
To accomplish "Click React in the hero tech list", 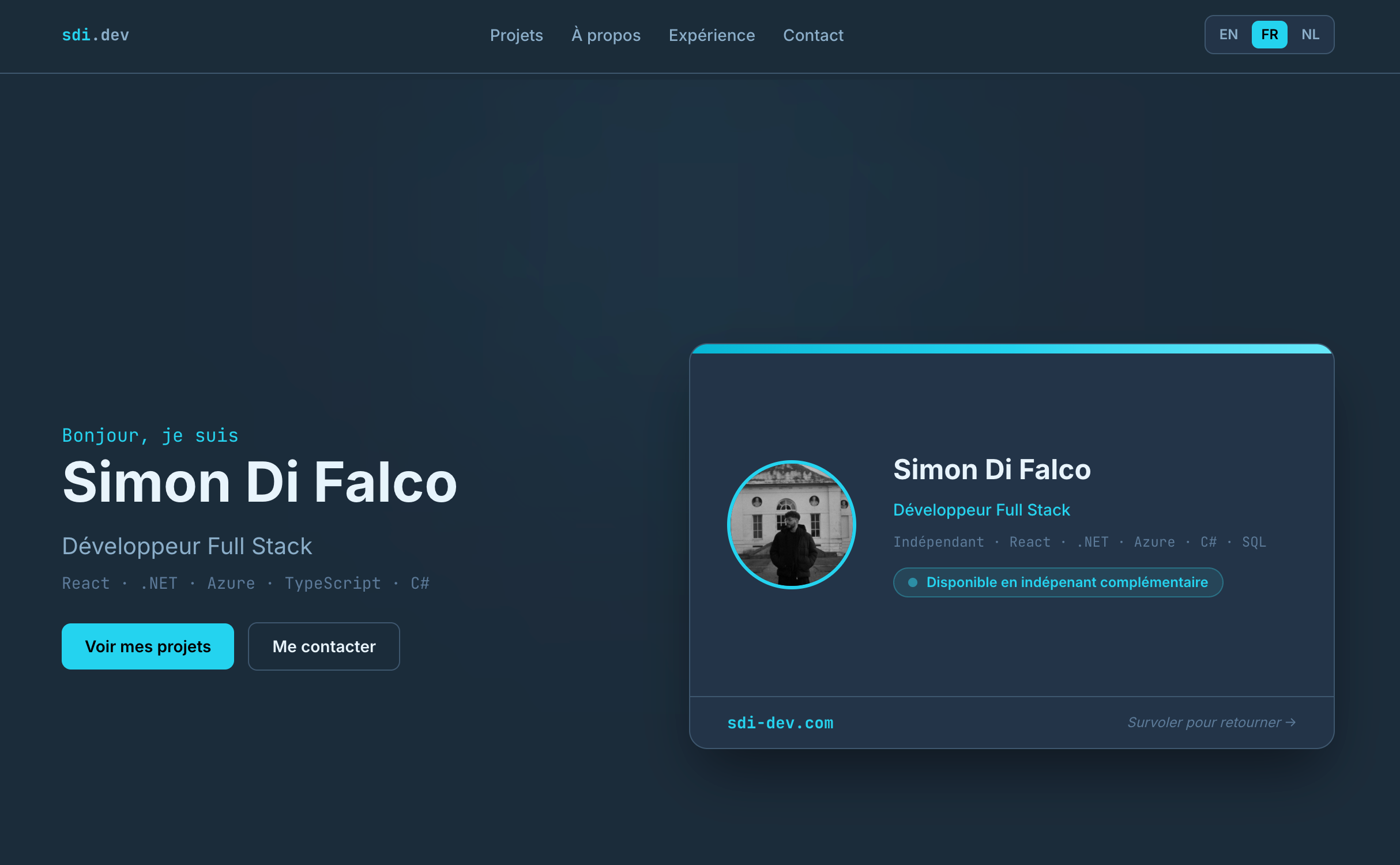I will (86, 583).
